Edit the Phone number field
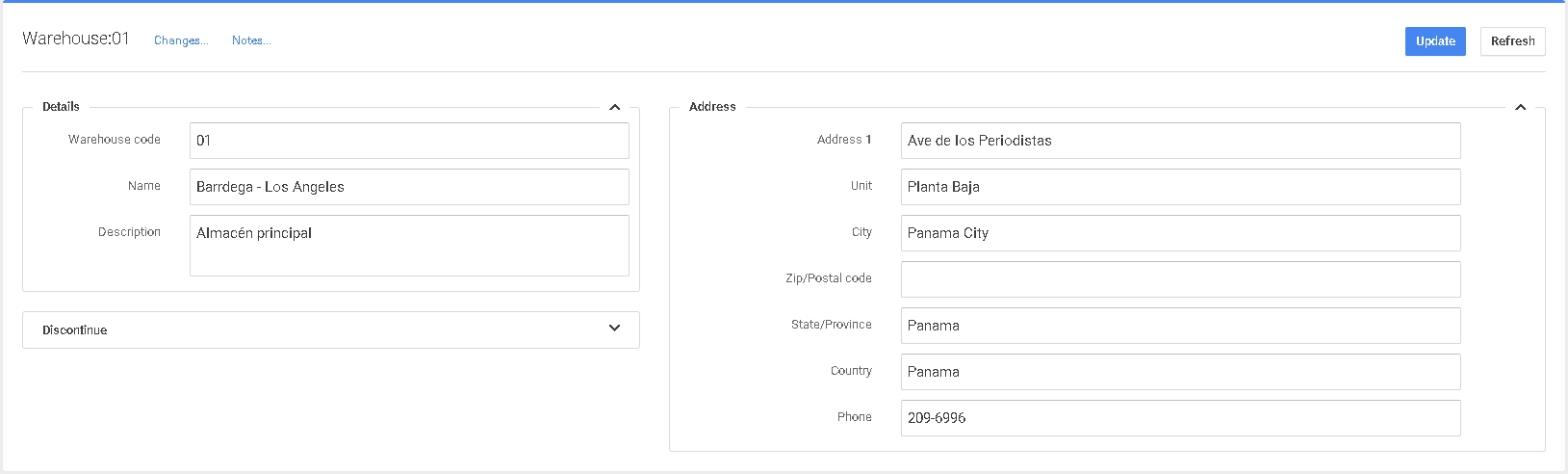 (x=1180, y=418)
